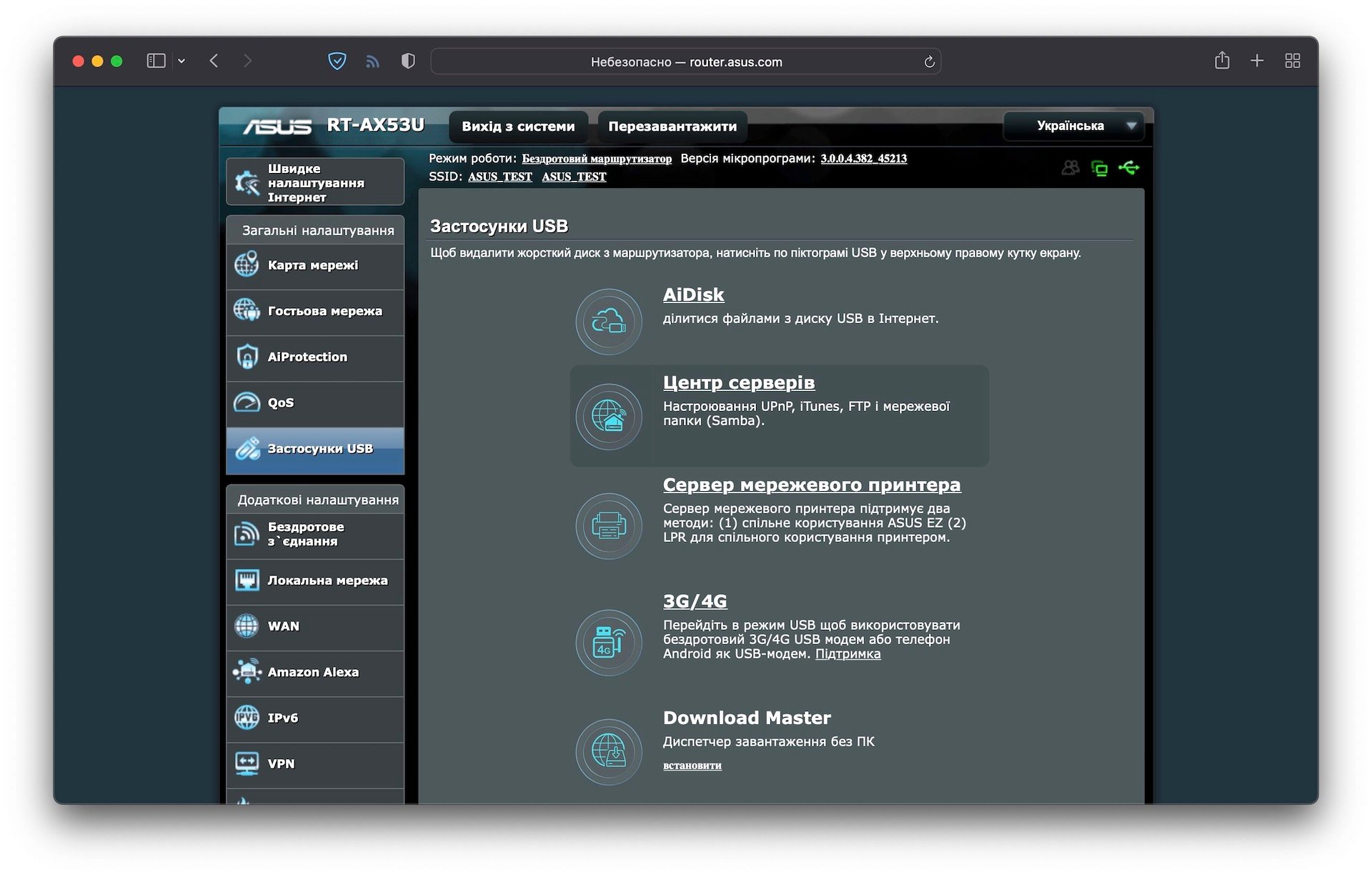The width and height of the screenshot is (1372, 875).
Task: Click Вихід з системи button
Action: pos(518,127)
